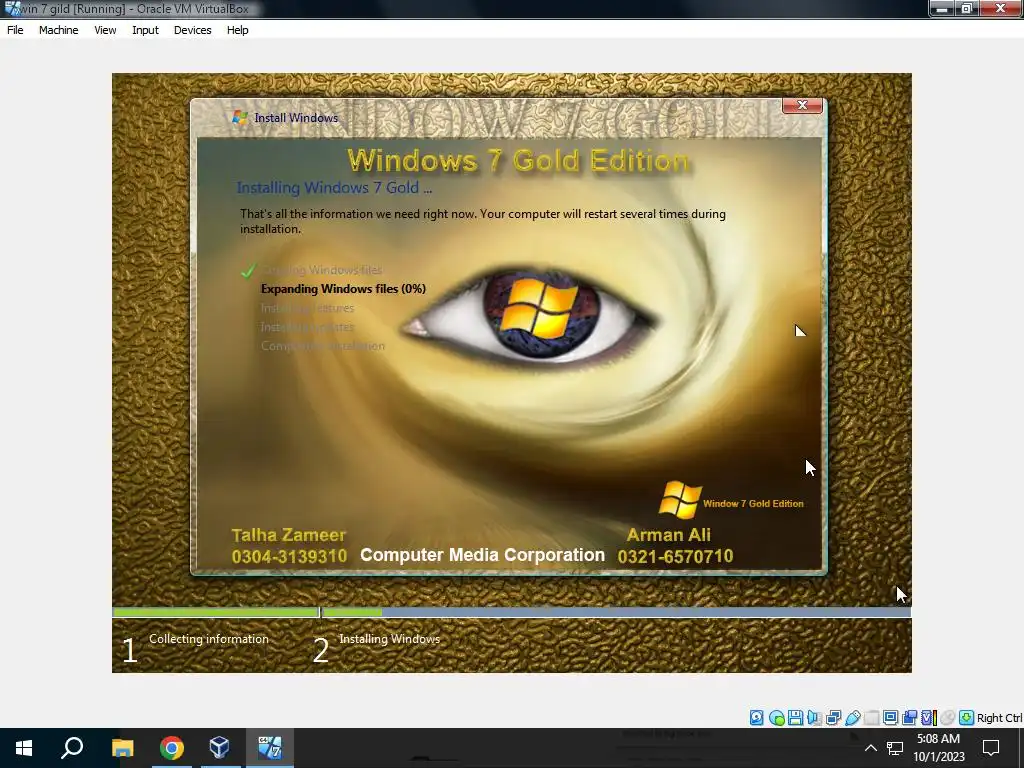Click the phone number 0321-6570710
Viewport: 1024px width, 768px height.
(x=675, y=556)
